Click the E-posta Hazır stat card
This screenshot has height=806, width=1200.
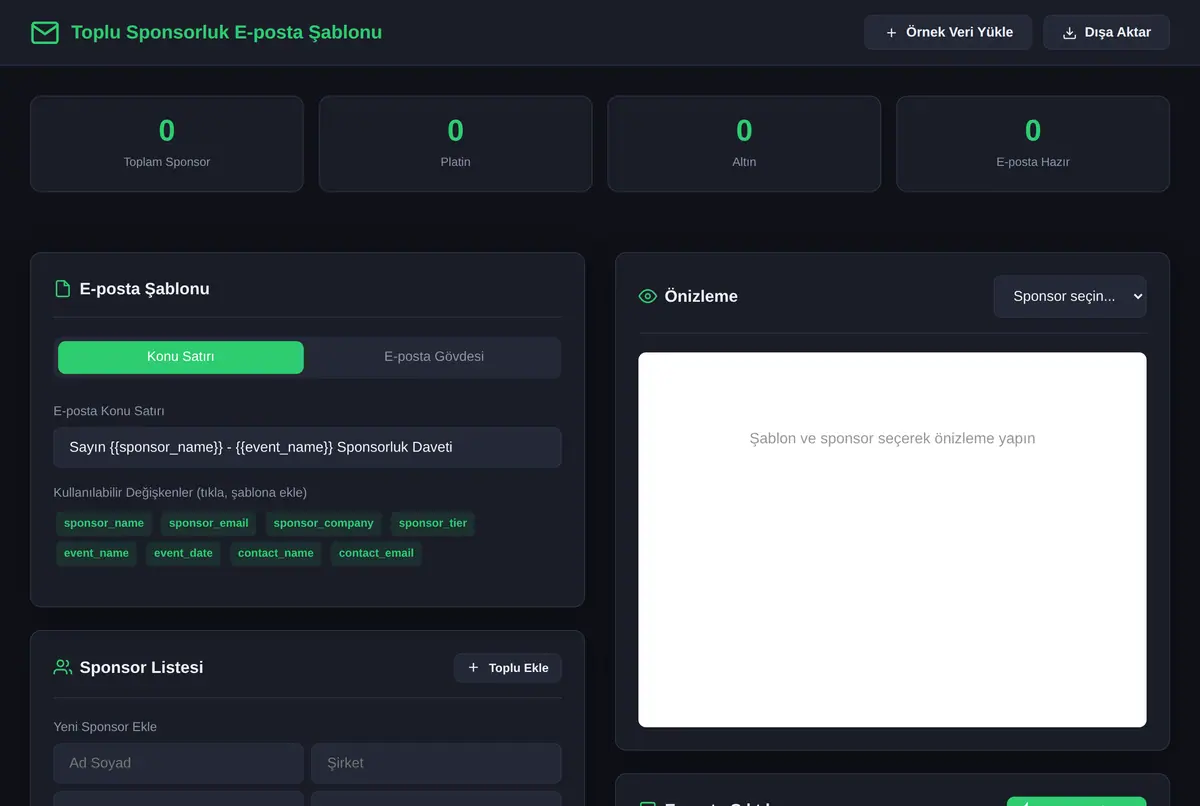click(1033, 144)
